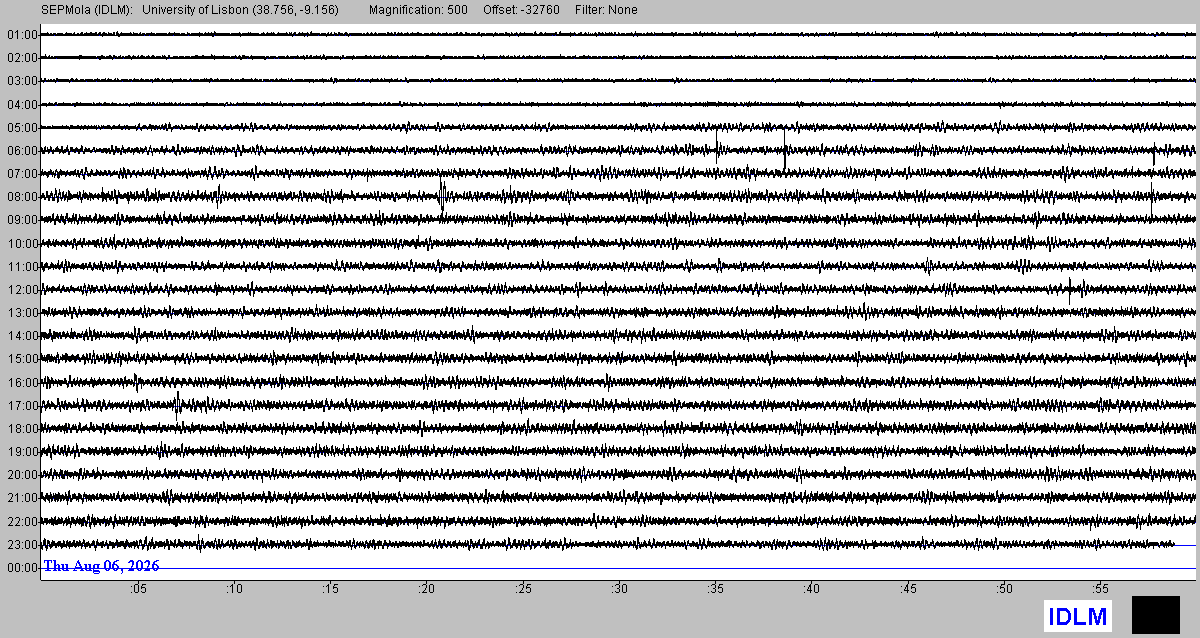
Task: Click the 20:00 hour label
Action: pos(21,474)
